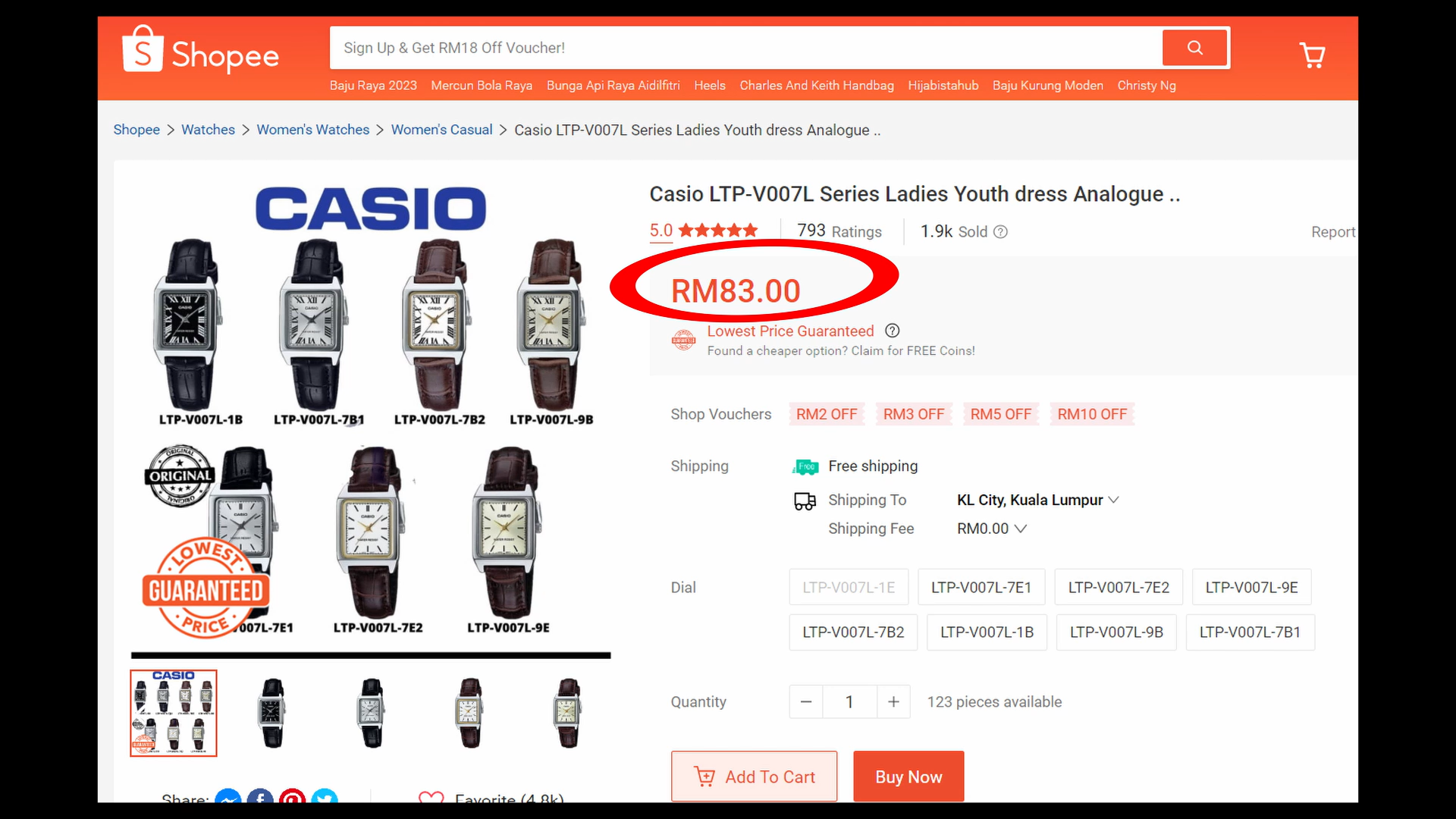Click the orange search magnifier button
Image resolution: width=1456 pixels, height=819 pixels.
coord(1195,48)
